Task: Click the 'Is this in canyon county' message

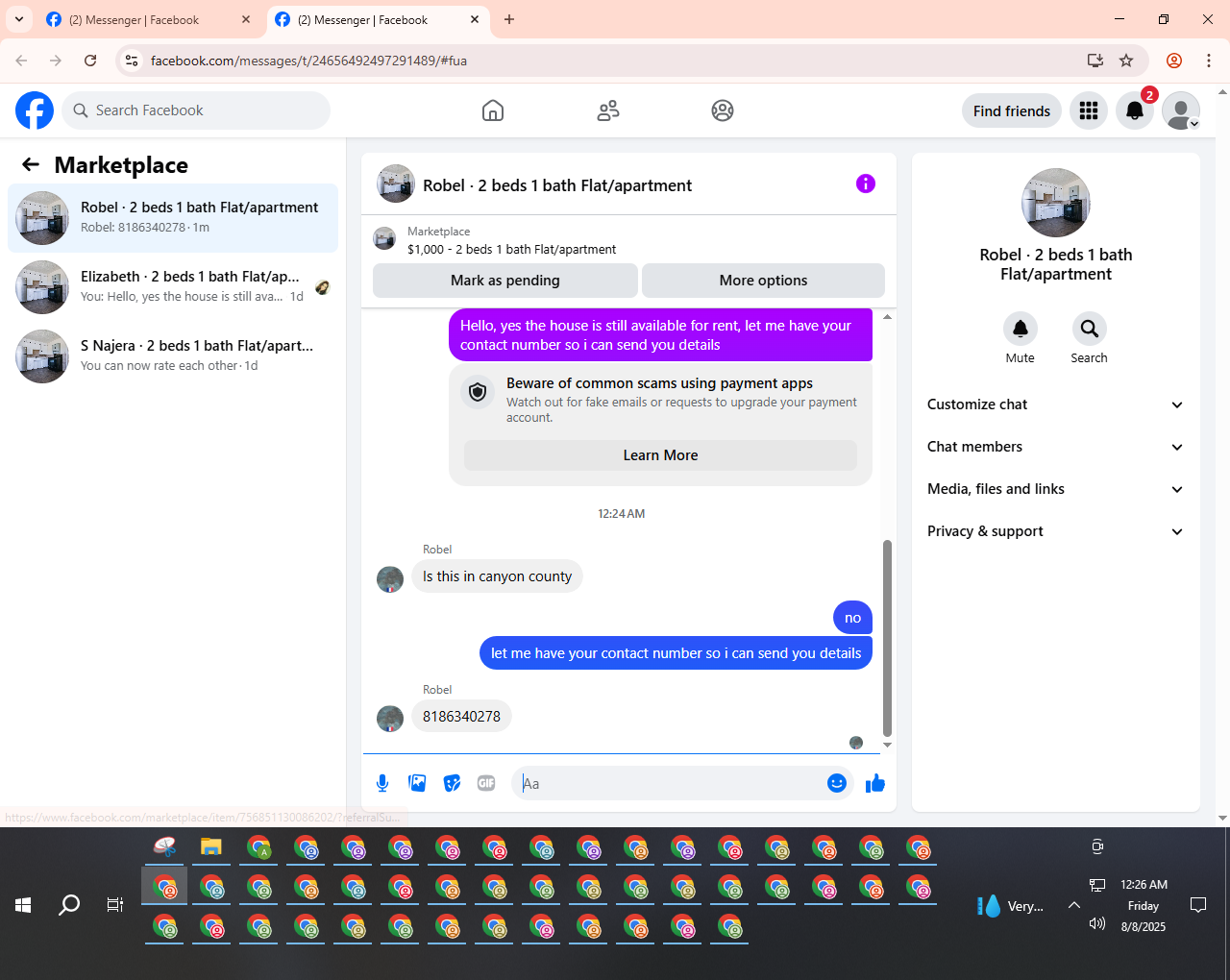Action: 497,576
